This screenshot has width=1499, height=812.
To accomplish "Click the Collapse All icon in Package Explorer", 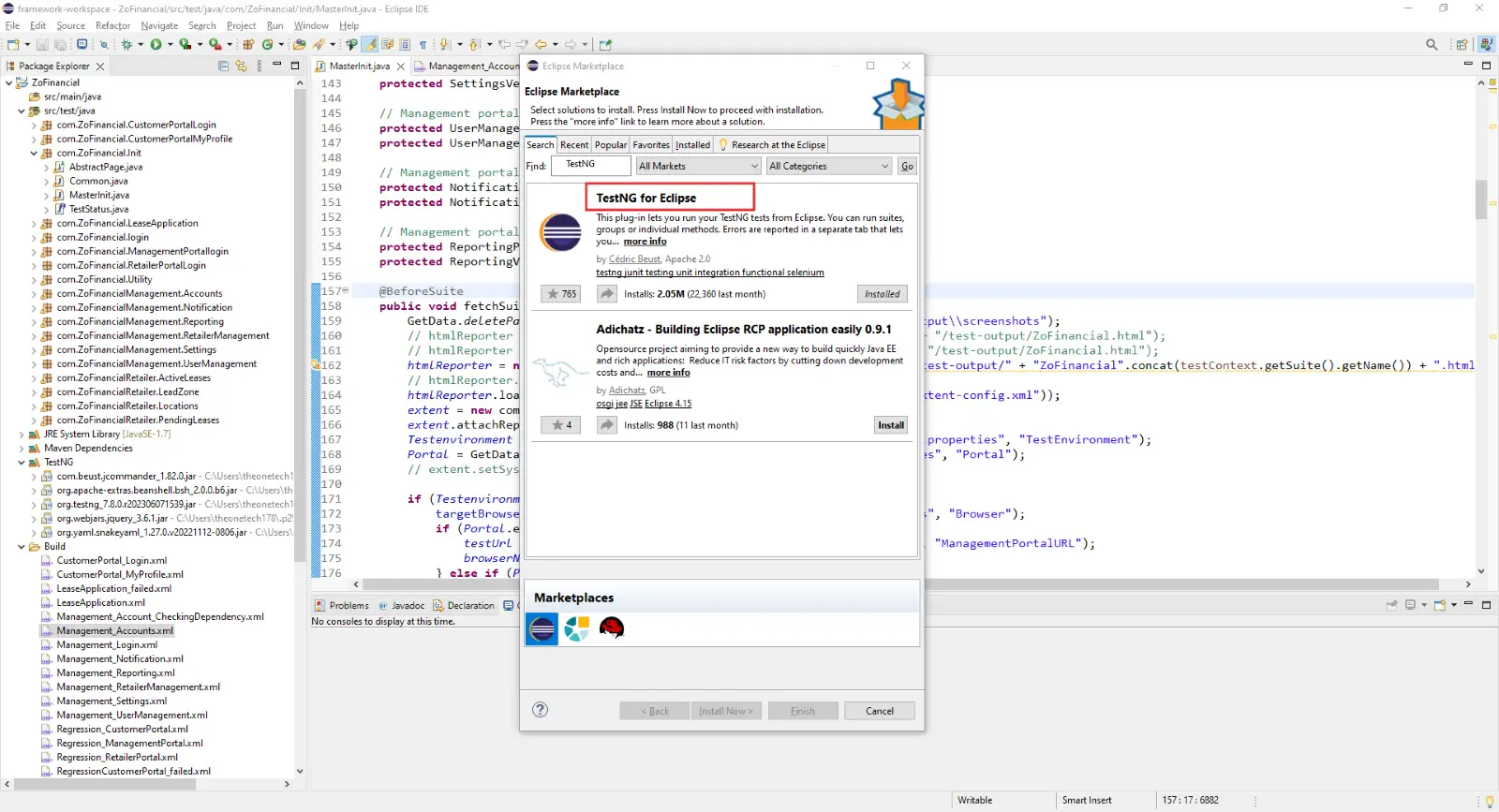I will (x=223, y=66).
